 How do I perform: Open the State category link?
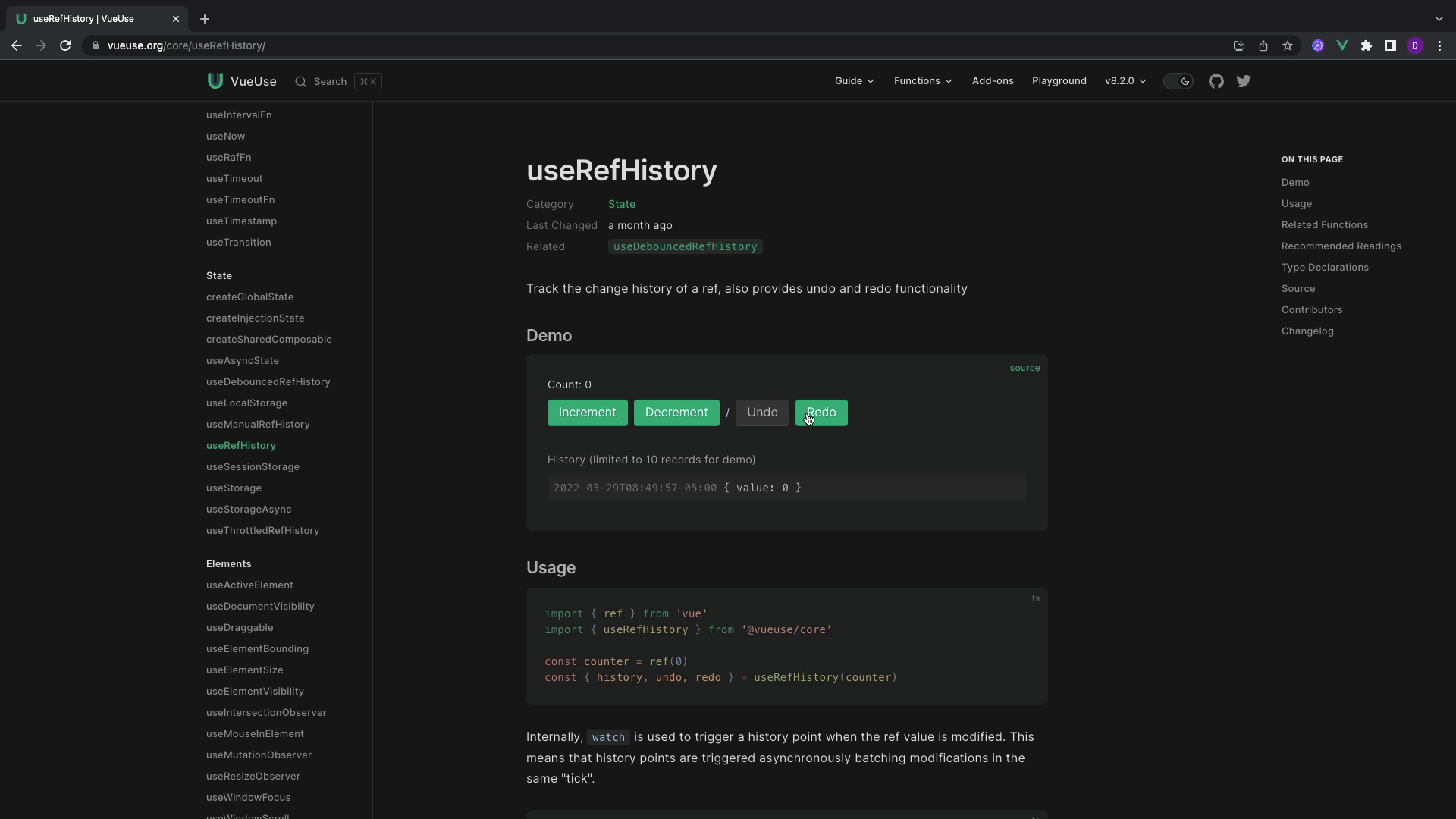tap(622, 204)
